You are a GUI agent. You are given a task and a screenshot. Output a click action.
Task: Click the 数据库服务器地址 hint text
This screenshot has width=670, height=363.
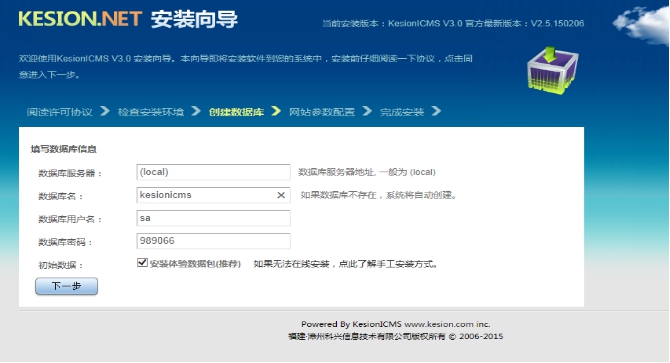(367, 172)
